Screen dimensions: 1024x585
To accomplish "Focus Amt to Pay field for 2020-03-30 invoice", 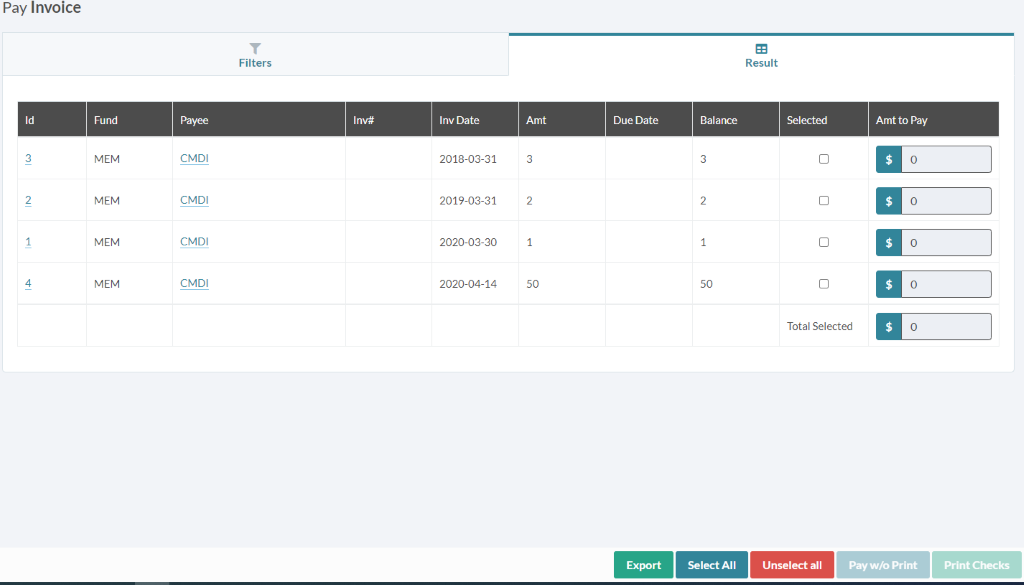I will (x=946, y=243).
